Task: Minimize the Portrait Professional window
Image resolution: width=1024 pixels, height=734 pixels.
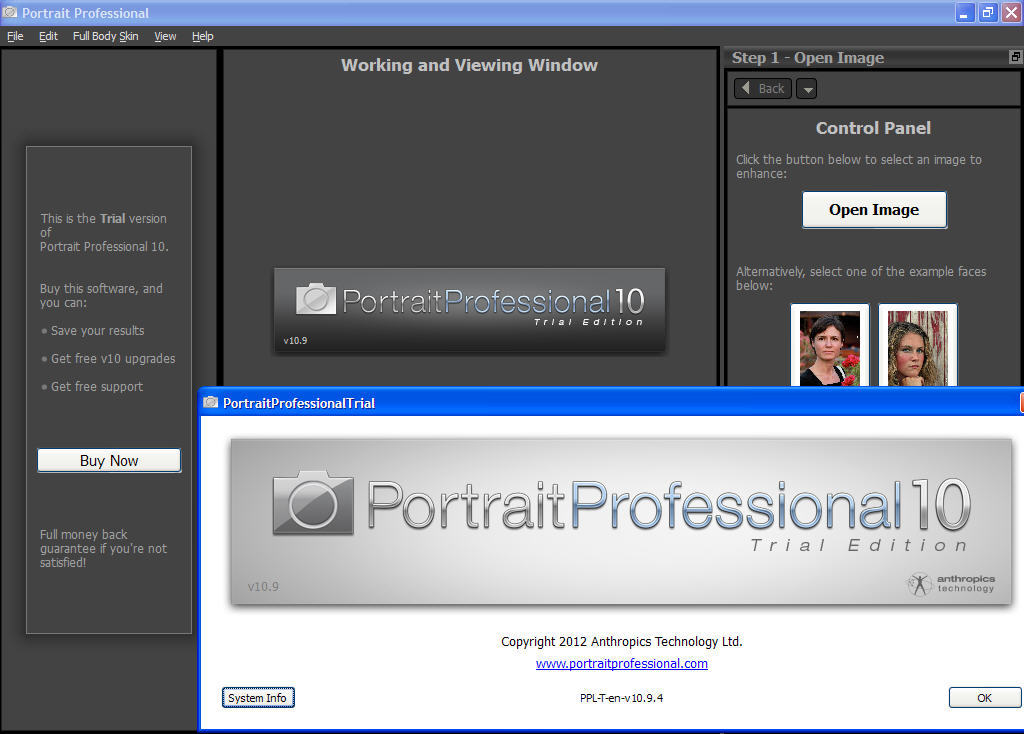Action: point(965,12)
